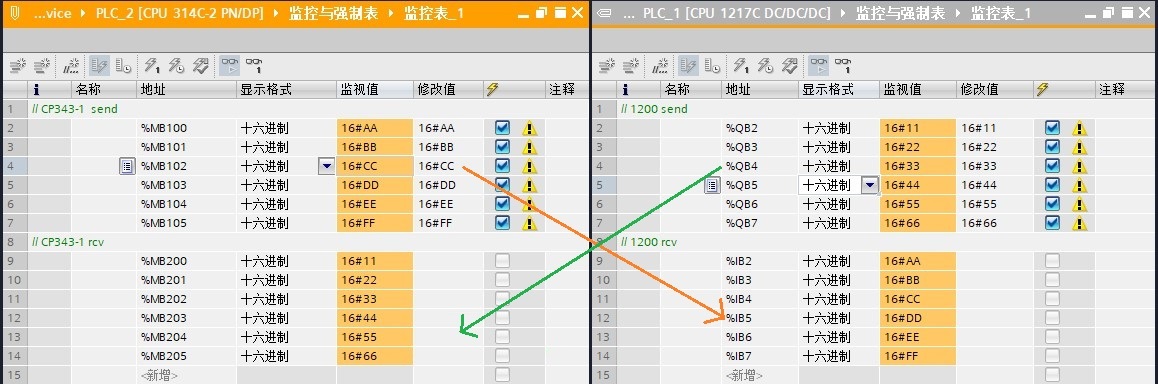Click enable peripheral outputs icon in PLC_1 toolbar
1158x384 pixels.
(789, 66)
